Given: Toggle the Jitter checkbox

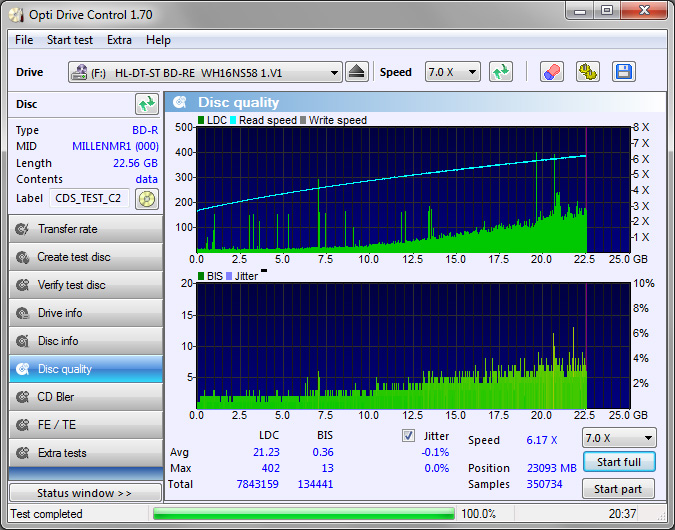Looking at the screenshot, I should click(408, 436).
